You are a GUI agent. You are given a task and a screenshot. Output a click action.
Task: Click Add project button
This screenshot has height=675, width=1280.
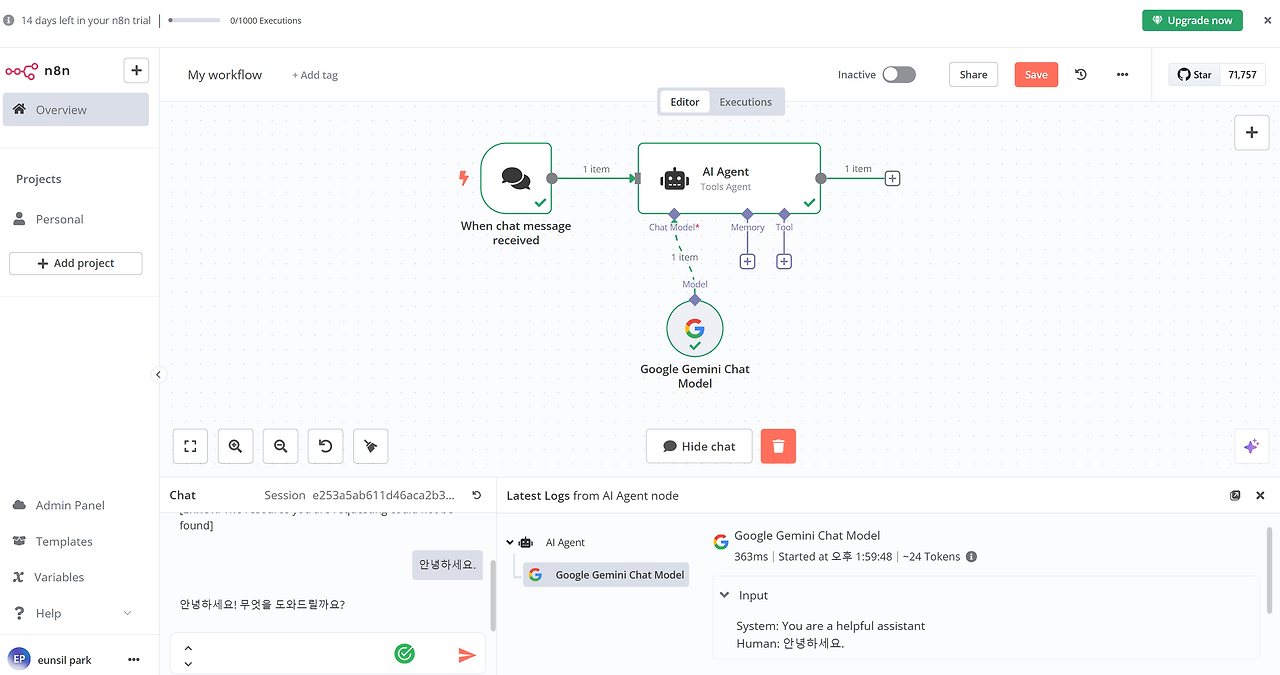click(76, 263)
